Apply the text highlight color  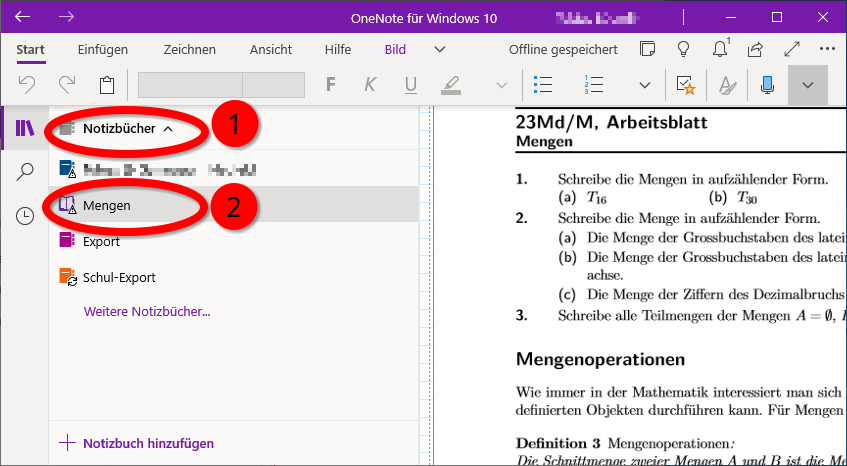tap(451, 85)
